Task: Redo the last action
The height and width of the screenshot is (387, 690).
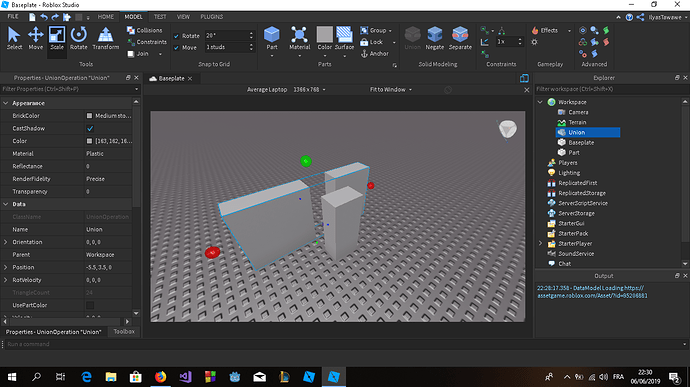Action: coord(55,17)
